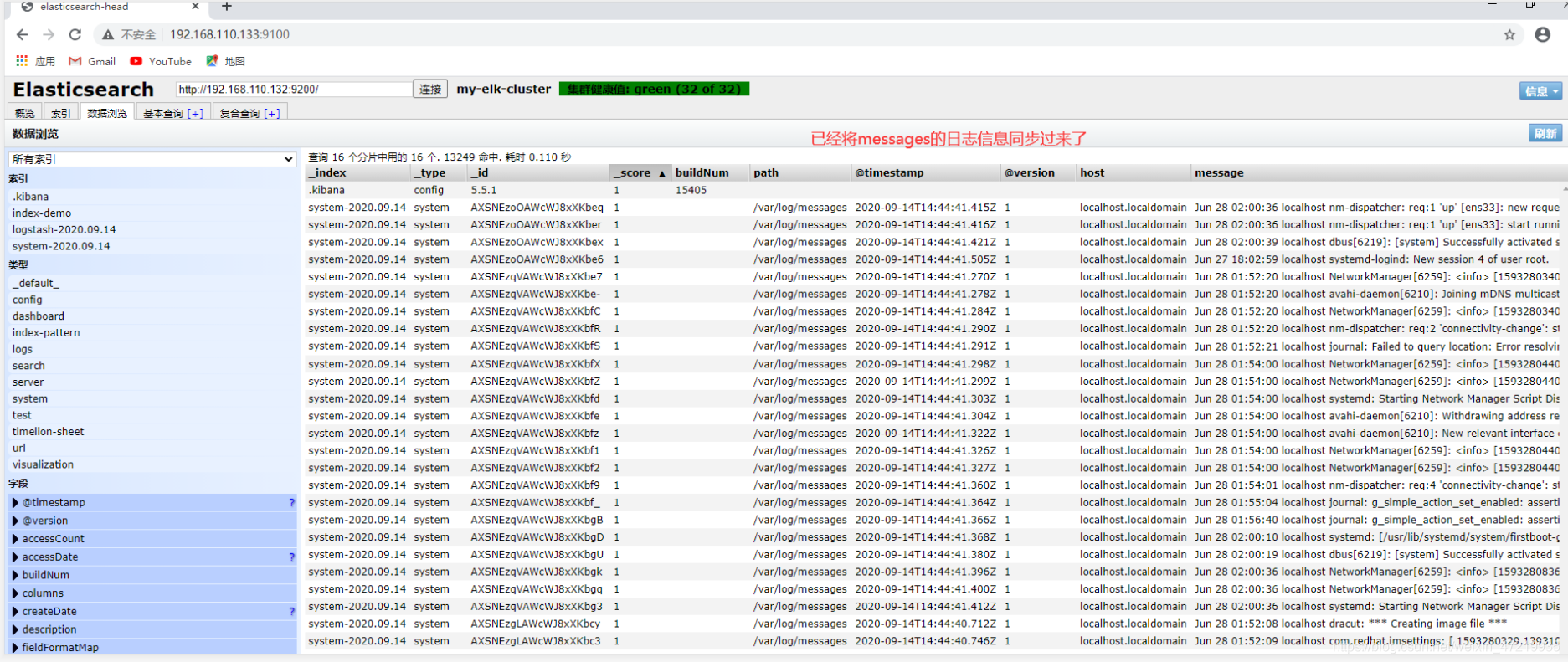
Task: Click the refresh button
Action: click(1545, 133)
